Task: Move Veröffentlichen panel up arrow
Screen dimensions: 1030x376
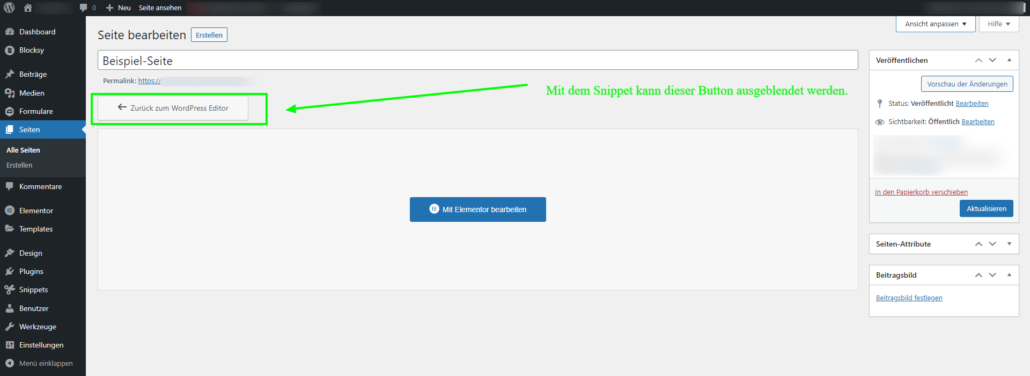Action: tap(978, 60)
